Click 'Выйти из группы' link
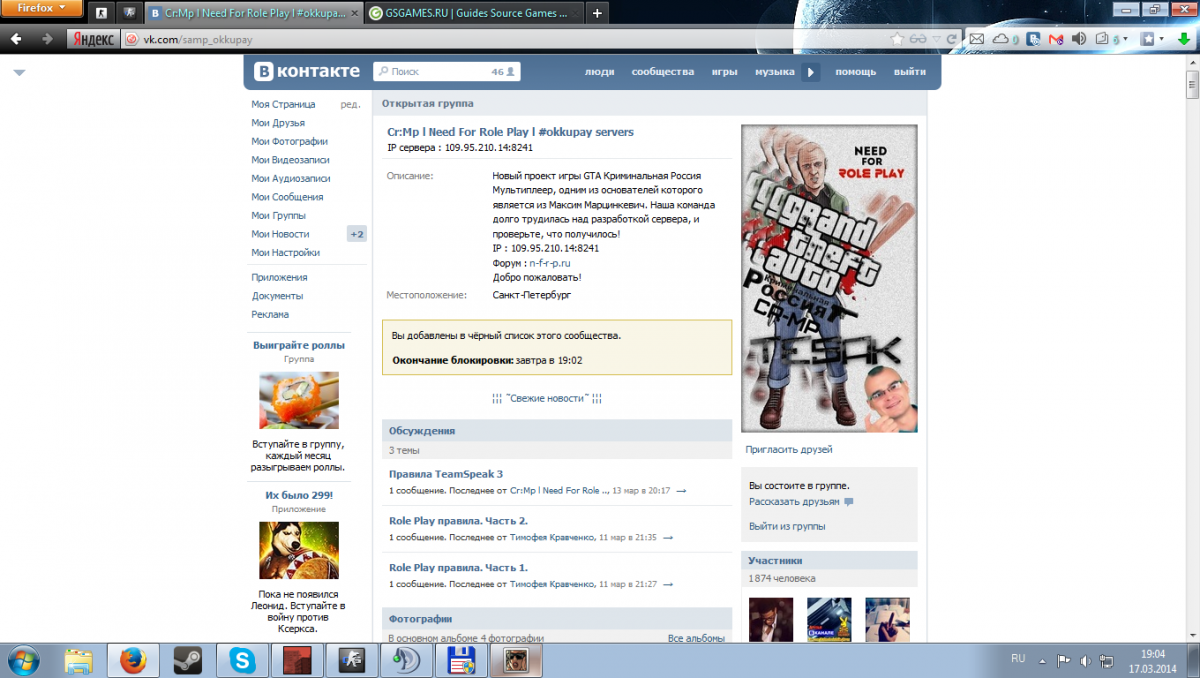 click(x=787, y=526)
